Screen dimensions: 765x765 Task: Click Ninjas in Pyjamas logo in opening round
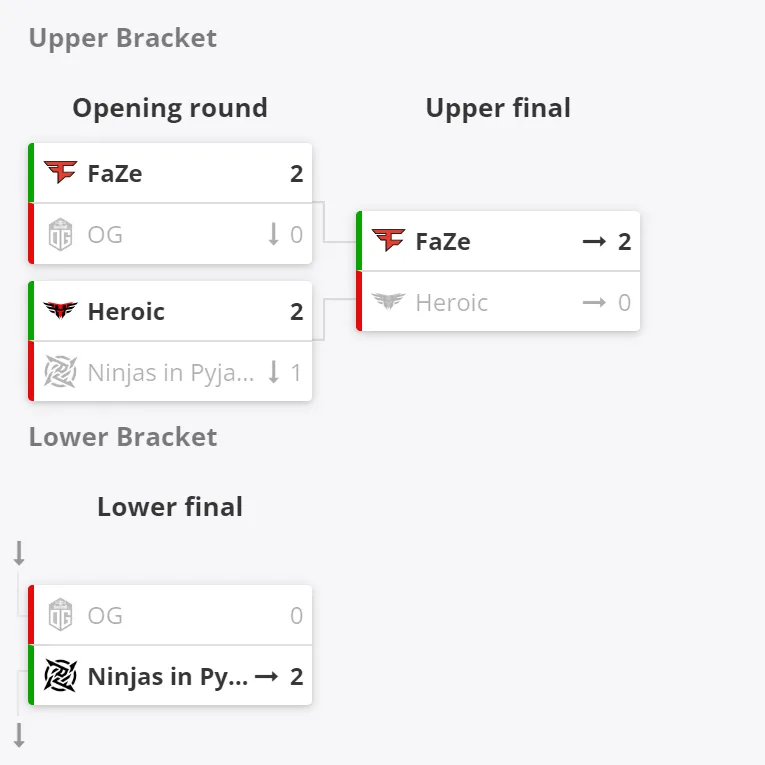60,372
